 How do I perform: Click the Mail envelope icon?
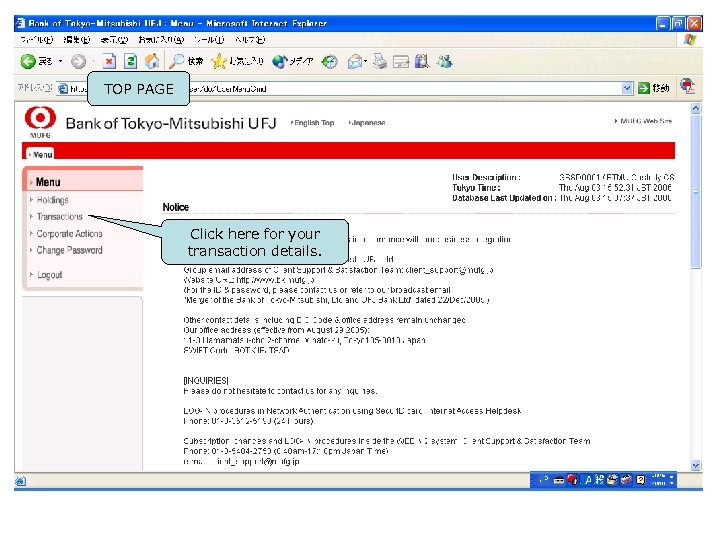[x=354, y=61]
